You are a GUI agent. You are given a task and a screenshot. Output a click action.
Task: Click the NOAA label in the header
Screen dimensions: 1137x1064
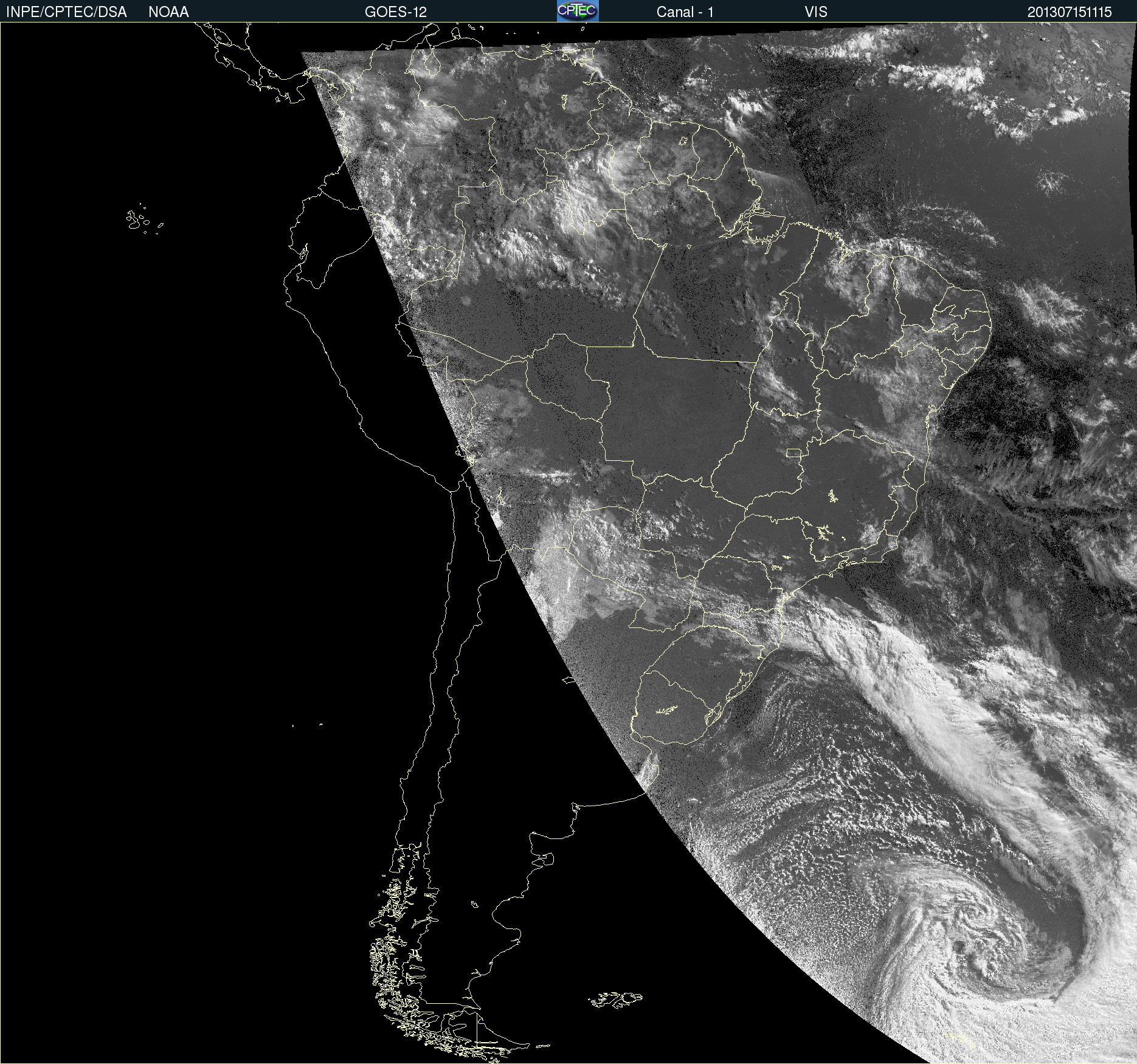click(x=168, y=12)
